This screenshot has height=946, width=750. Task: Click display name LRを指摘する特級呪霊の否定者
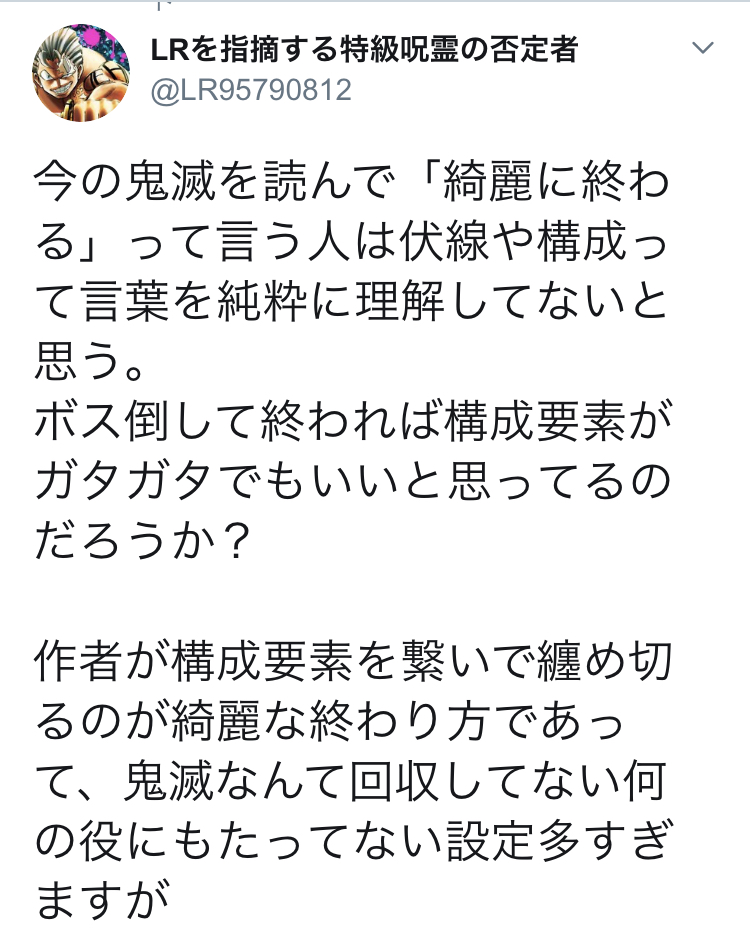click(364, 49)
